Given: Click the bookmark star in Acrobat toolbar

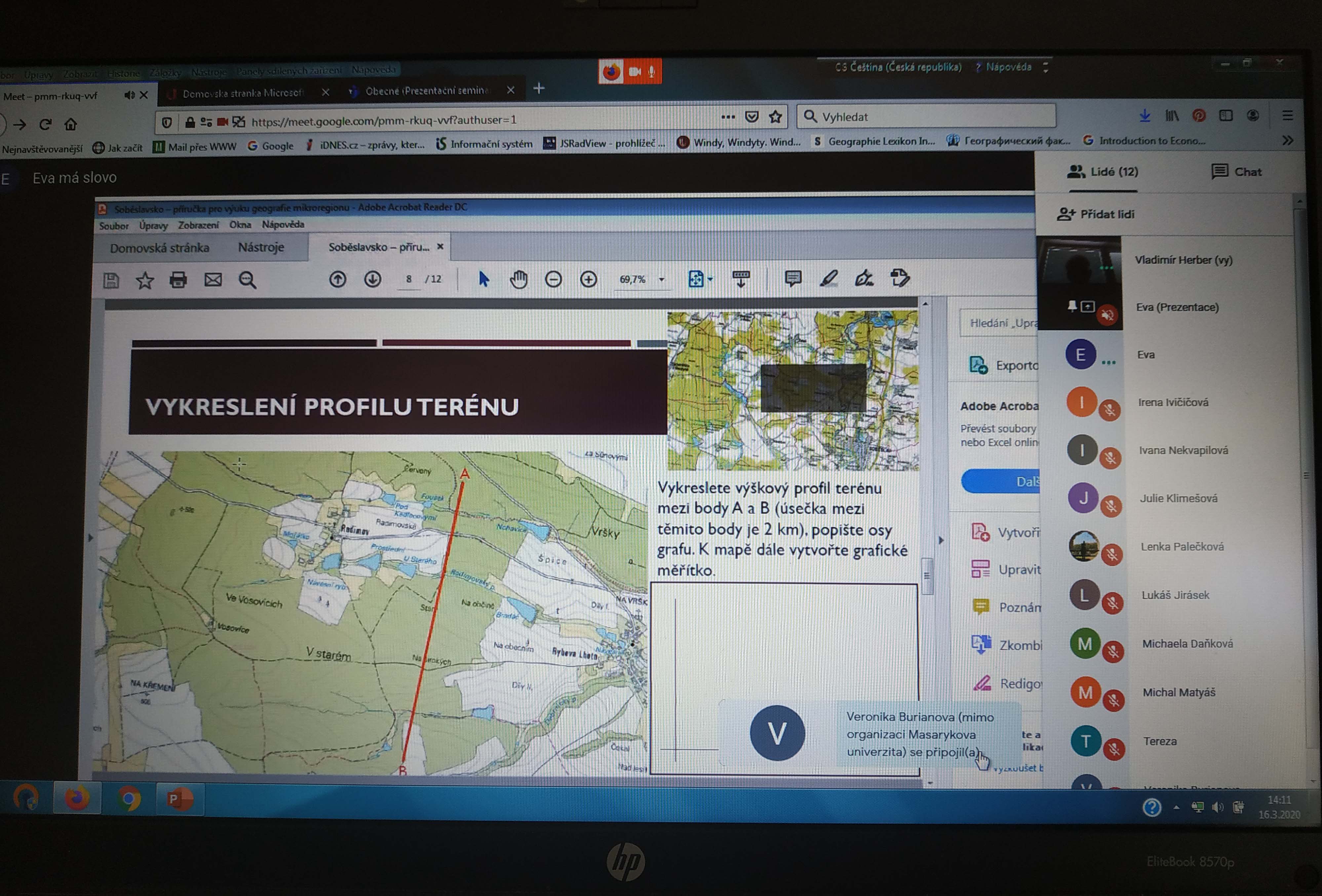Looking at the screenshot, I should click(x=144, y=280).
